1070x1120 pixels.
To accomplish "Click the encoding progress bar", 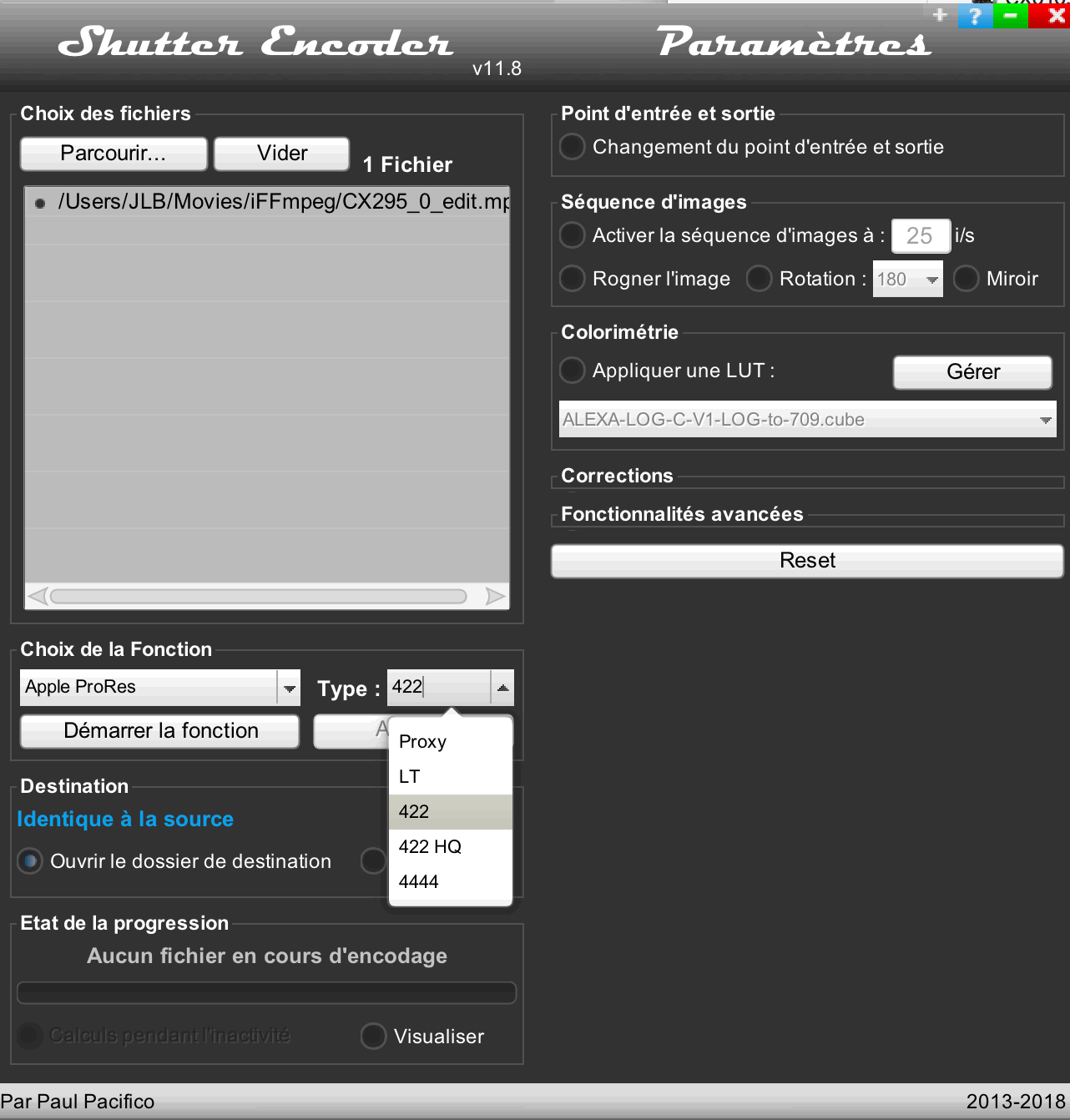I will [267, 993].
